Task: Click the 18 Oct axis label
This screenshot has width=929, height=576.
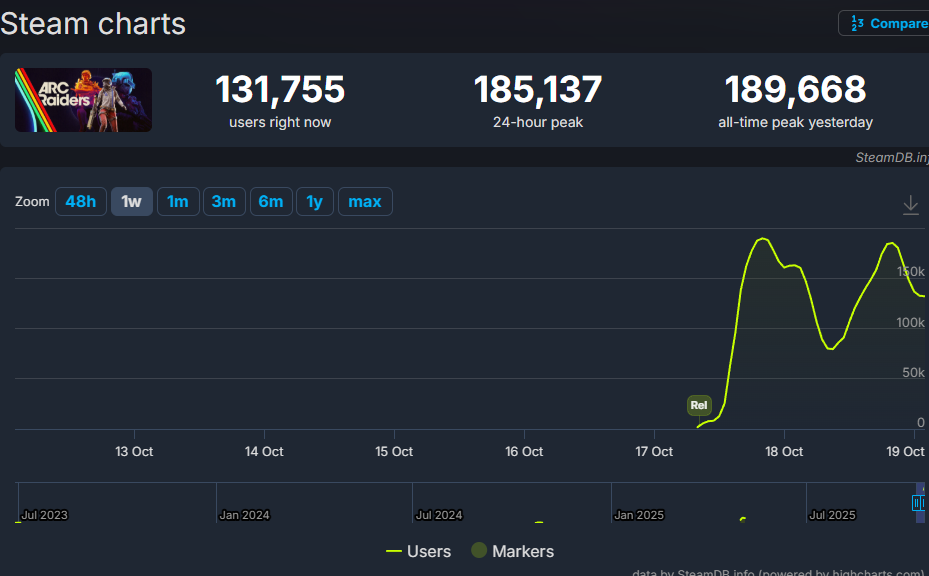Action: [x=784, y=452]
